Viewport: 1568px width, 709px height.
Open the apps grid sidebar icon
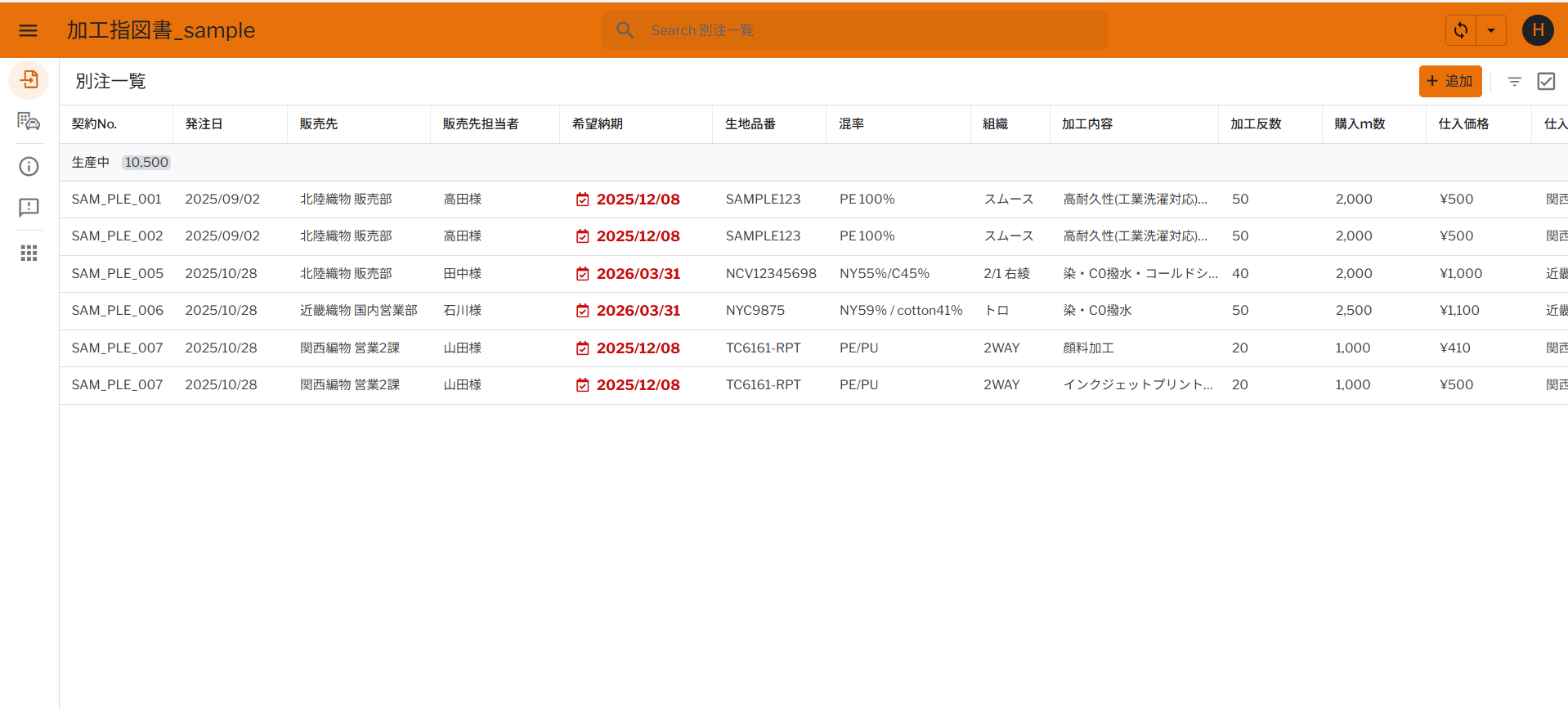coord(29,254)
